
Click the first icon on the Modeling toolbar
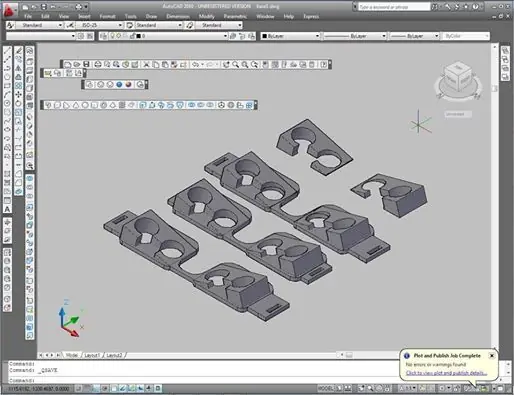tap(48, 105)
